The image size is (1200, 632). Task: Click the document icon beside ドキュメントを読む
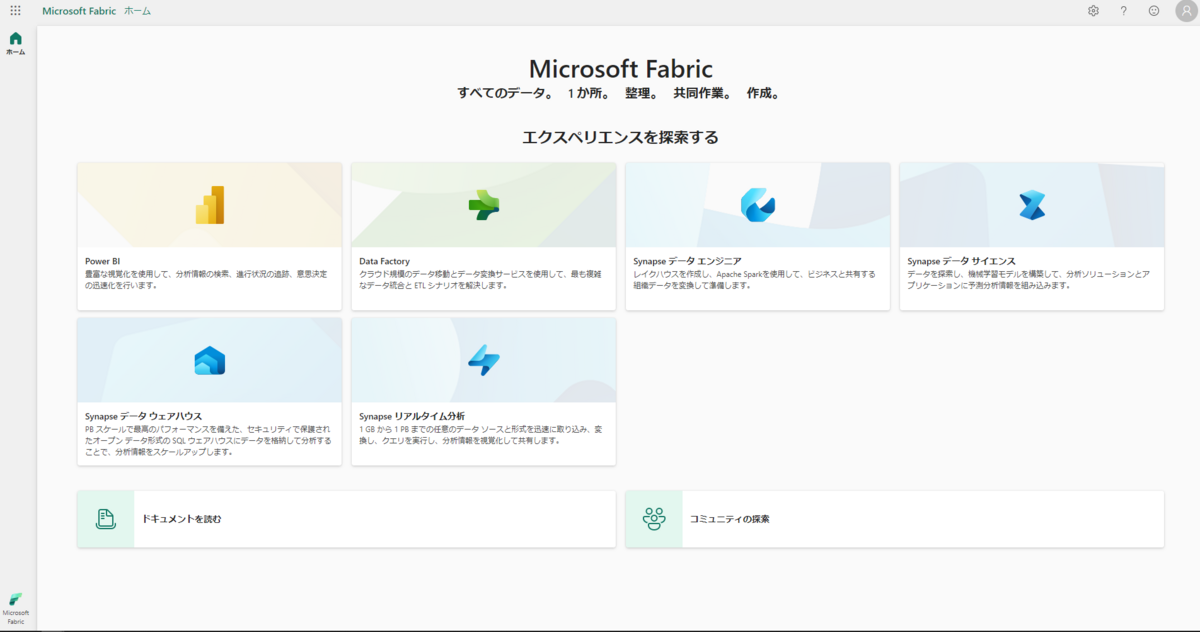105,519
